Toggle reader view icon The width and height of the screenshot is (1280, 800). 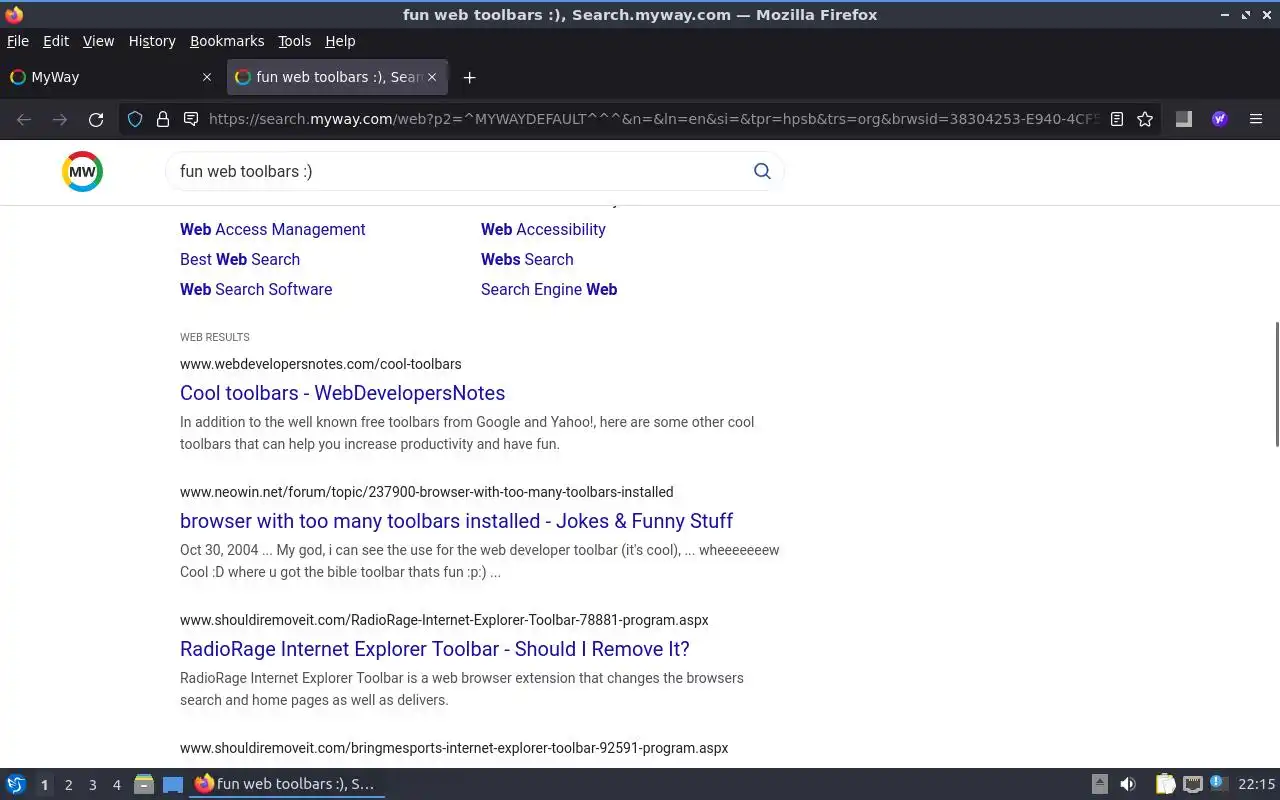pos(1117,119)
